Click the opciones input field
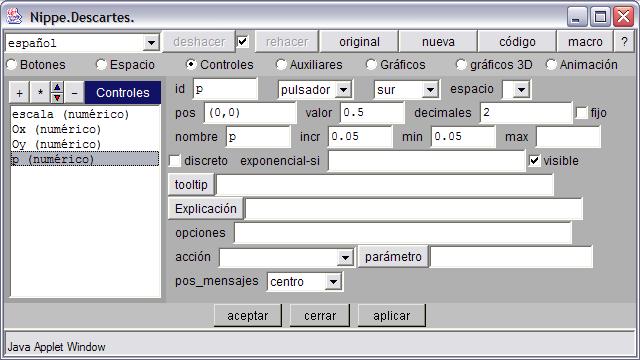Screen dimensions: 640x360 [x=403, y=233]
